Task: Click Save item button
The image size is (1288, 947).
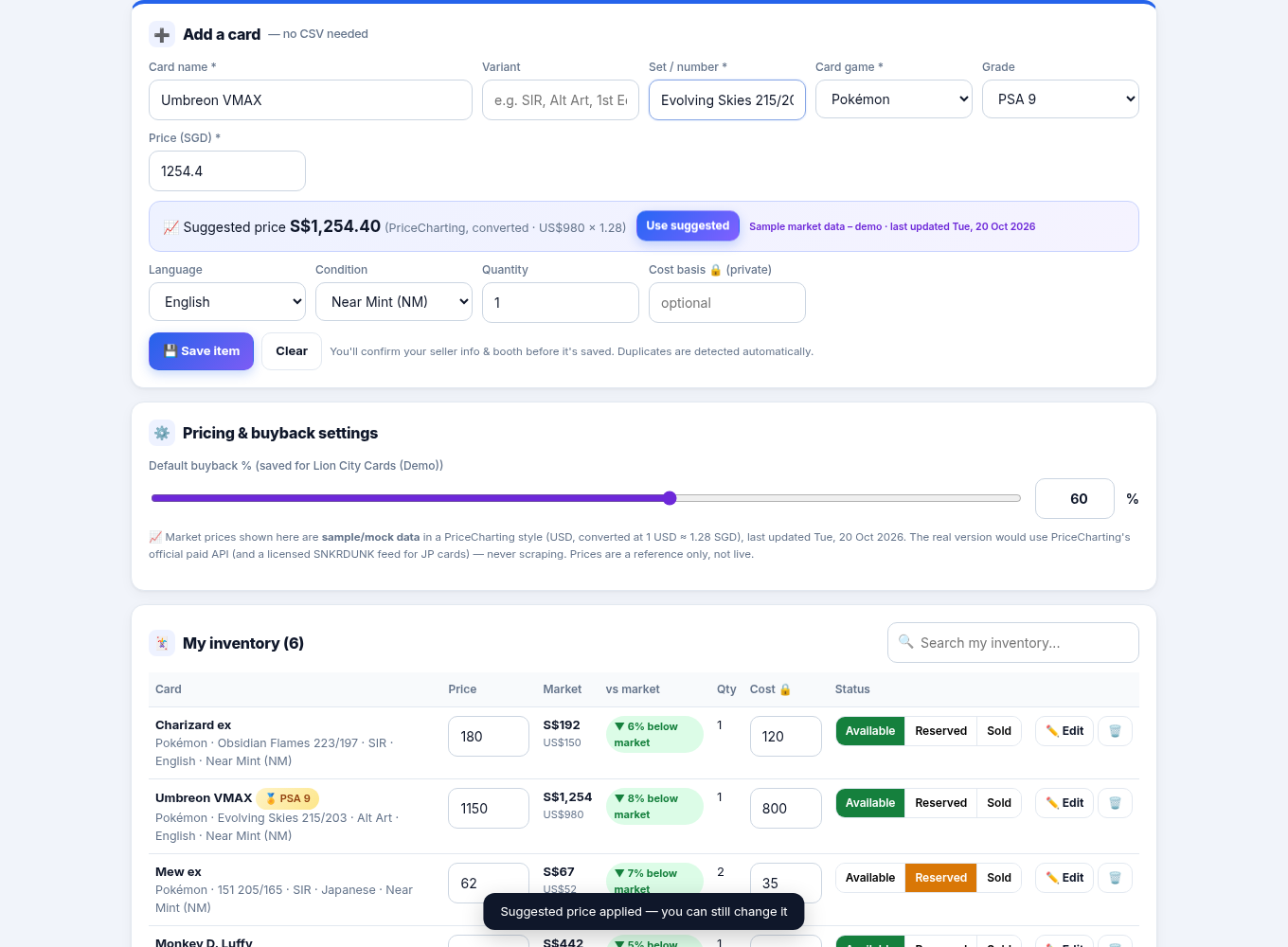Action: [x=201, y=351]
